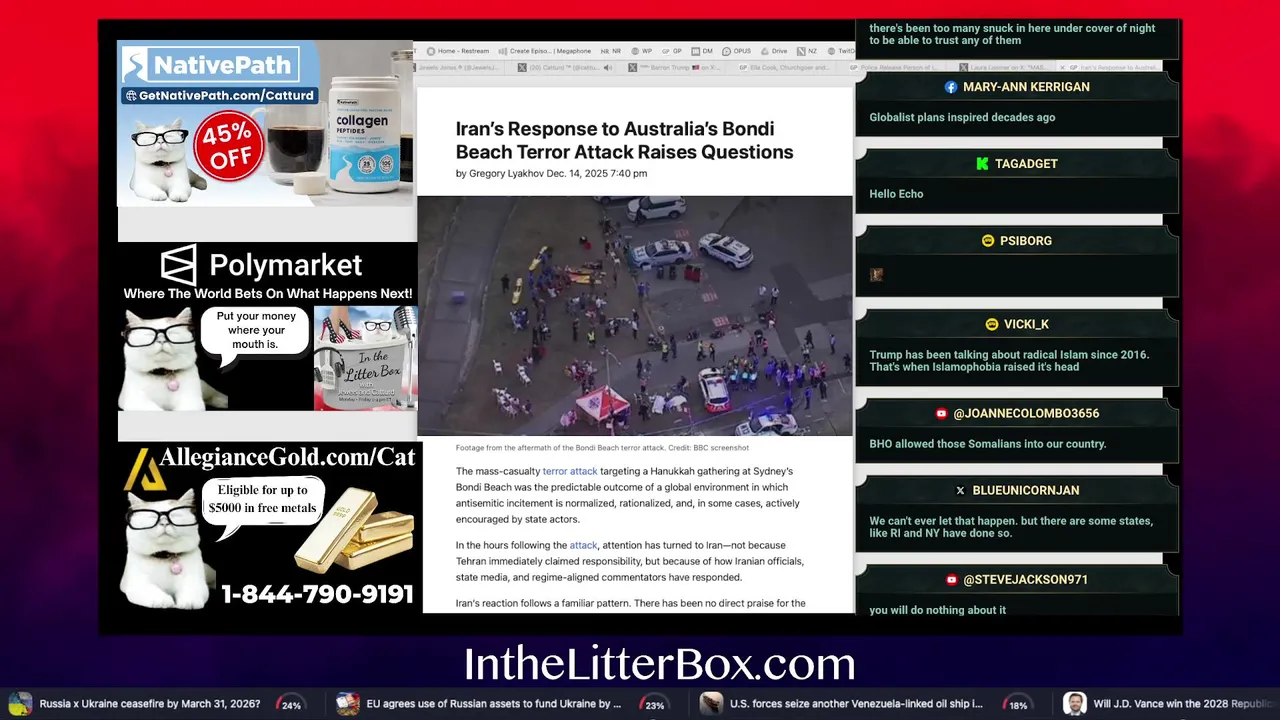Image resolution: width=1280 pixels, height=720 pixels.
Task: Click the emote in PSIBORG's message
Action: point(876,274)
